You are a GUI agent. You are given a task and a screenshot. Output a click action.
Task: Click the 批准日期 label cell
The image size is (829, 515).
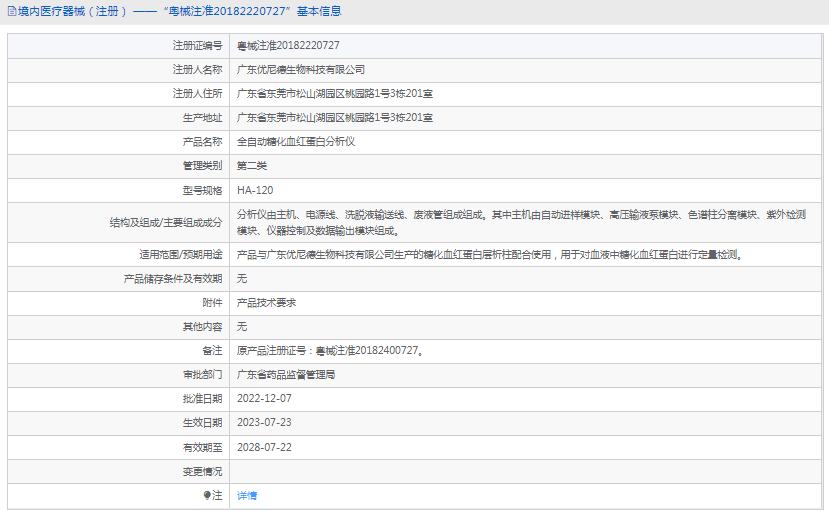pyautogui.click(x=119, y=399)
